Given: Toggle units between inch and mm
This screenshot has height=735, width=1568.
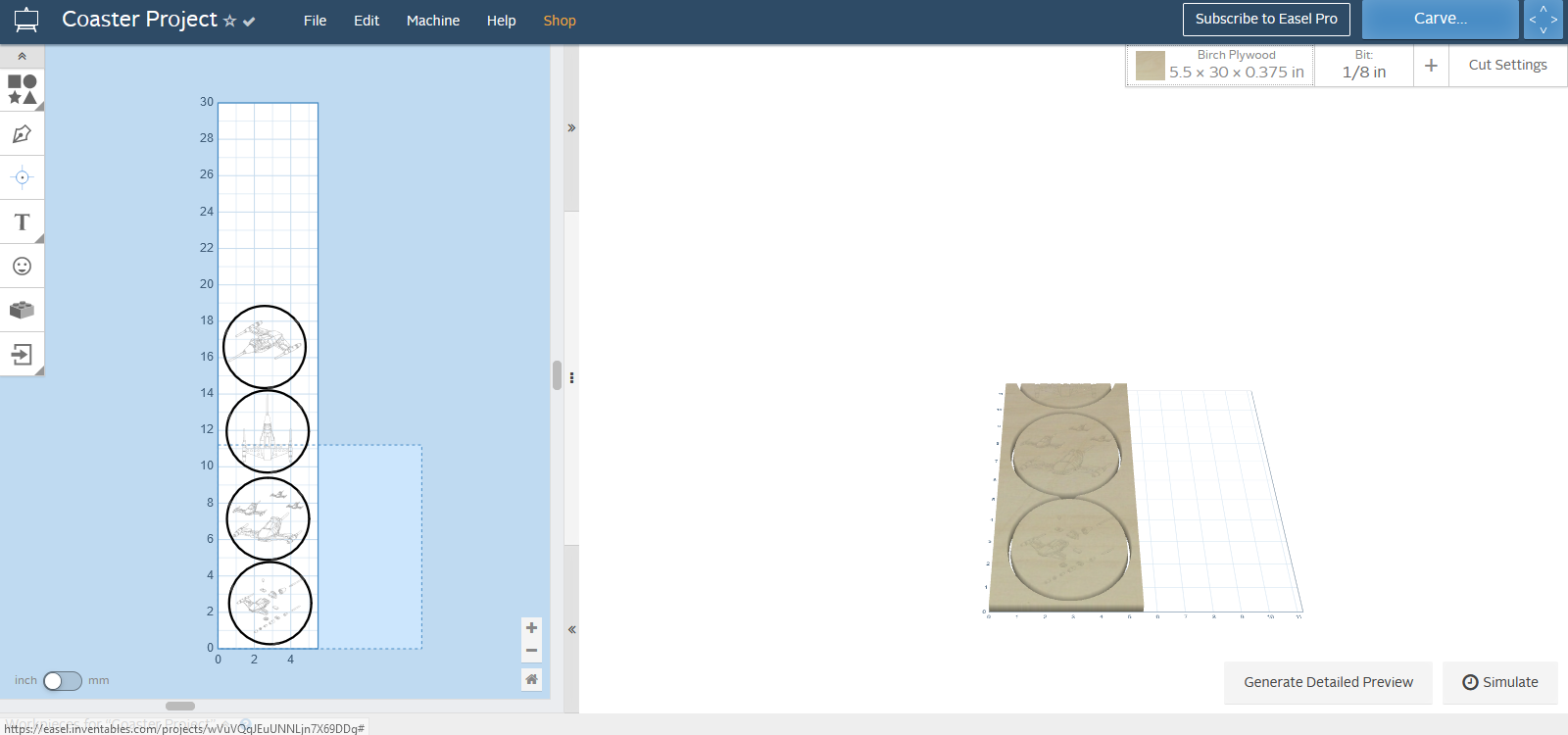Looking at the screenshot, I should [63, 680].
